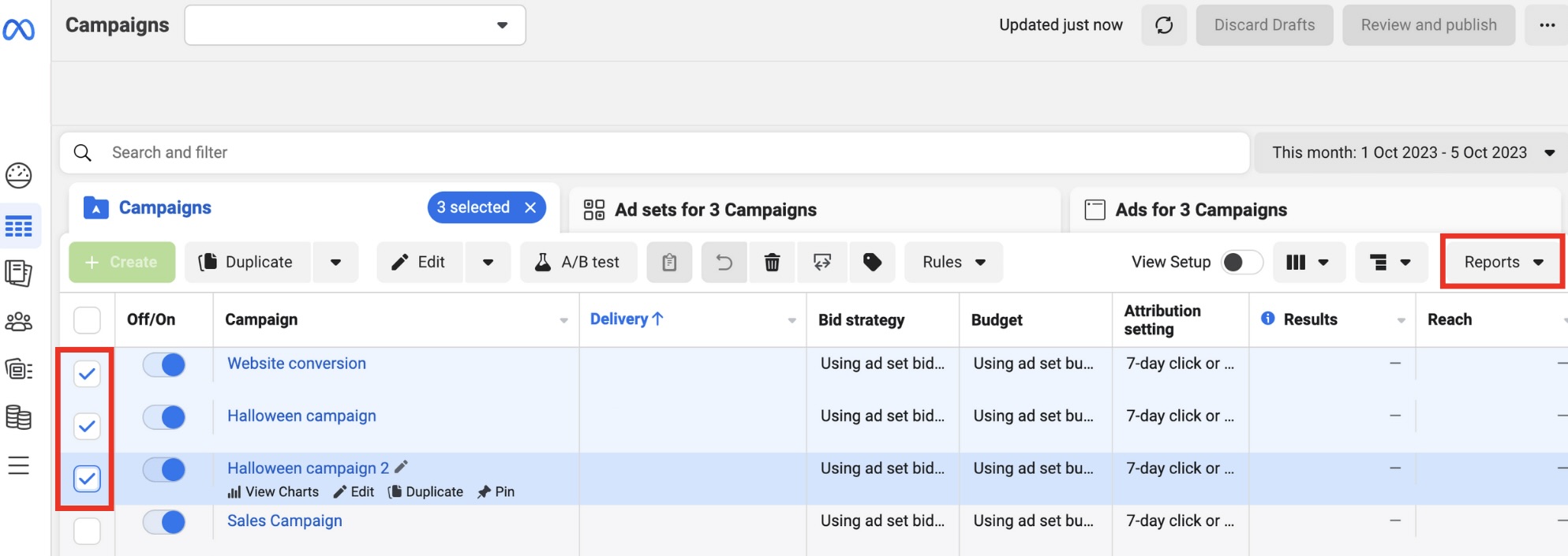Image resolution: width=1568 pixels, height=556 pixels.
Task: Click the trash delete icon in toolbar
Action: click(x=773, y=262)
